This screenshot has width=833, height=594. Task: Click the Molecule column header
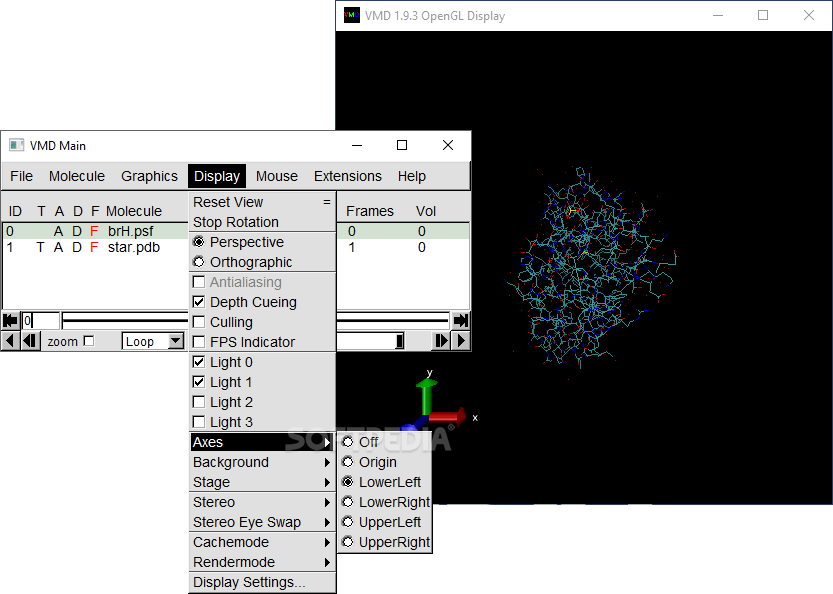tap(134, 211)
